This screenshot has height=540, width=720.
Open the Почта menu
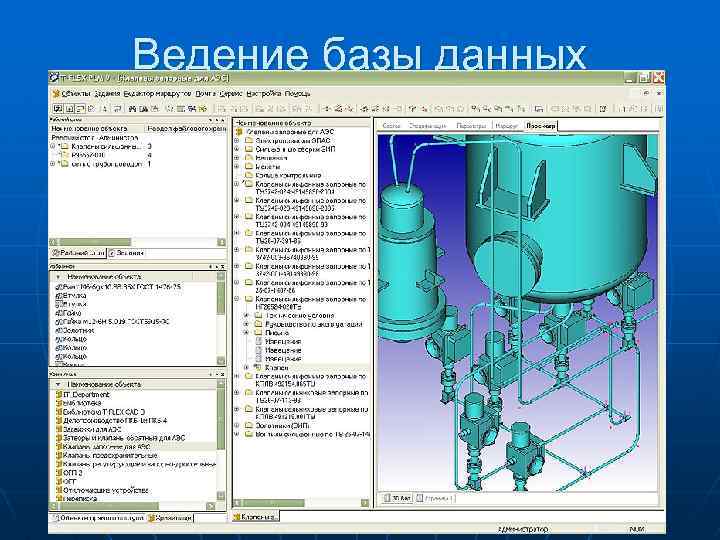tap(205, 94)
